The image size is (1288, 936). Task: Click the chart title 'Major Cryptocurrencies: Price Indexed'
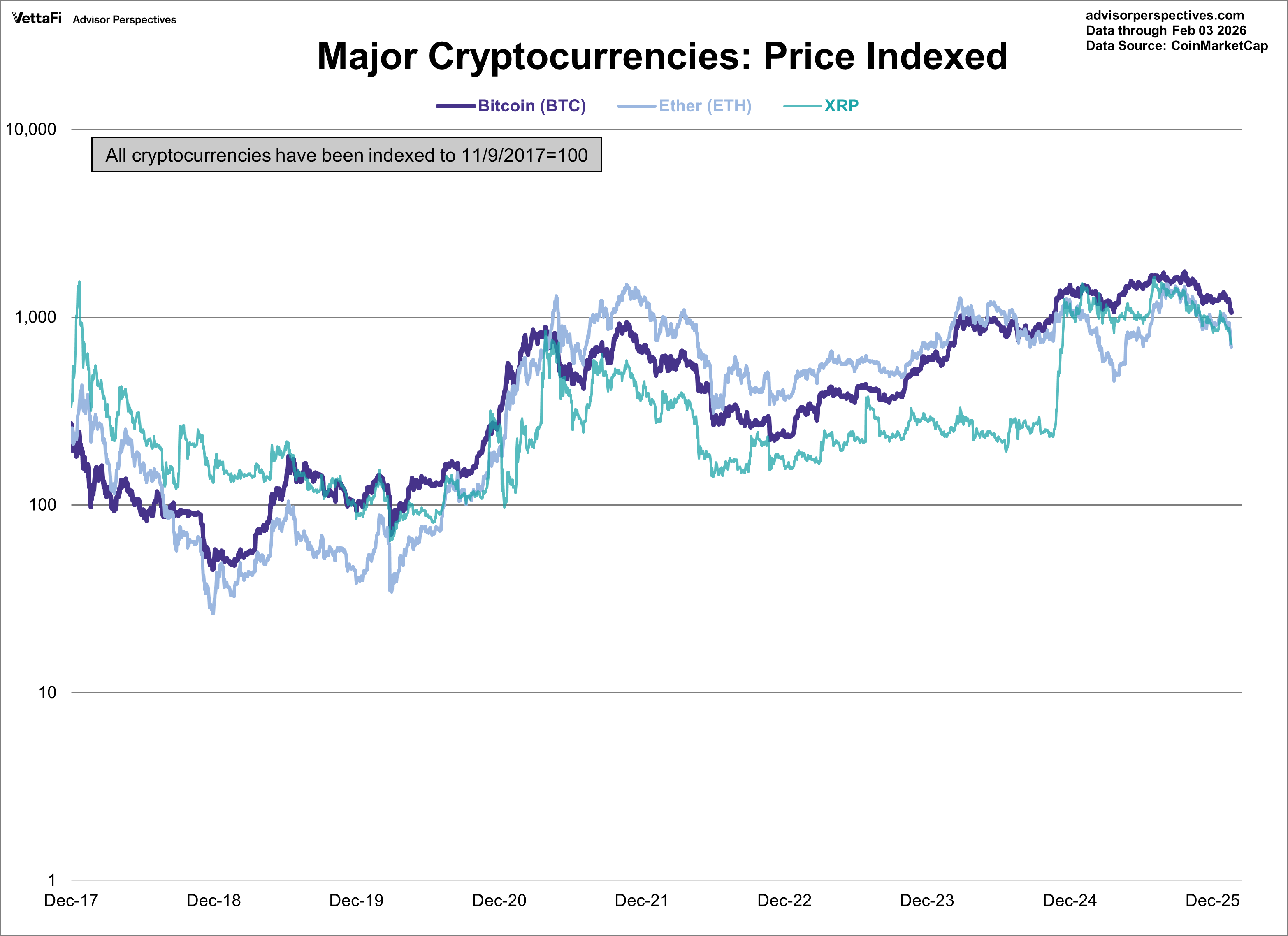point(662,56)
